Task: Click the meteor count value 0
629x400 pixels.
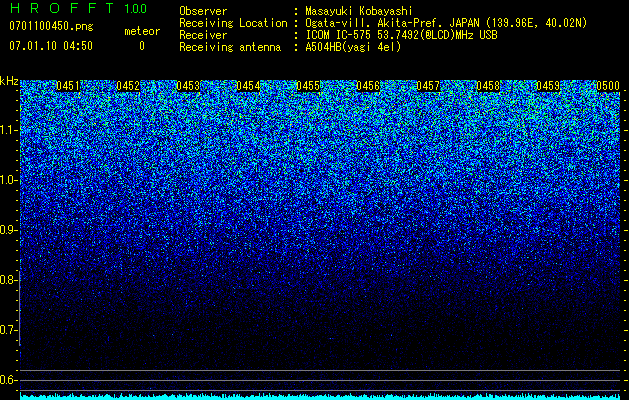Action: (142, 46)
